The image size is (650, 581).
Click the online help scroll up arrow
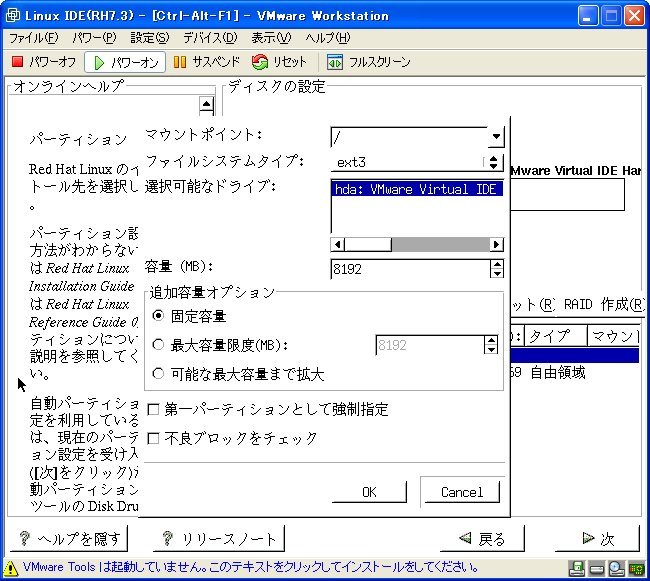click(206, 104)
